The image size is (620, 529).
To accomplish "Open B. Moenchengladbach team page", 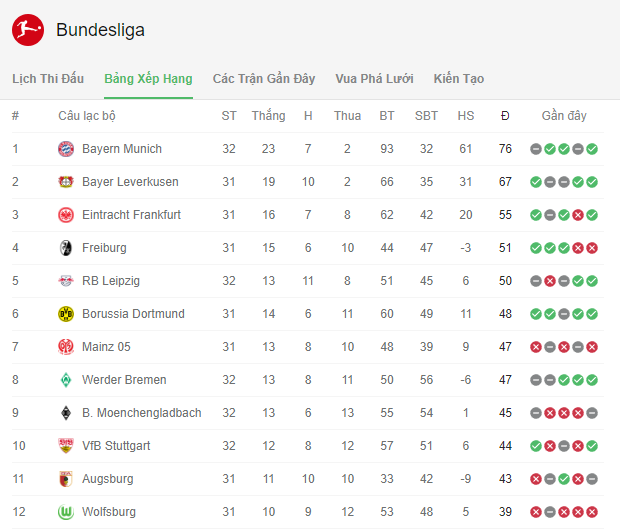I will coord(141,413).
